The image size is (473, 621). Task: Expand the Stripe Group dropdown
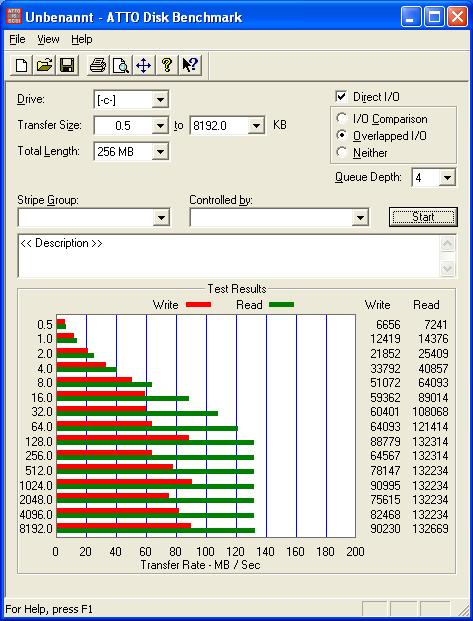161,217
